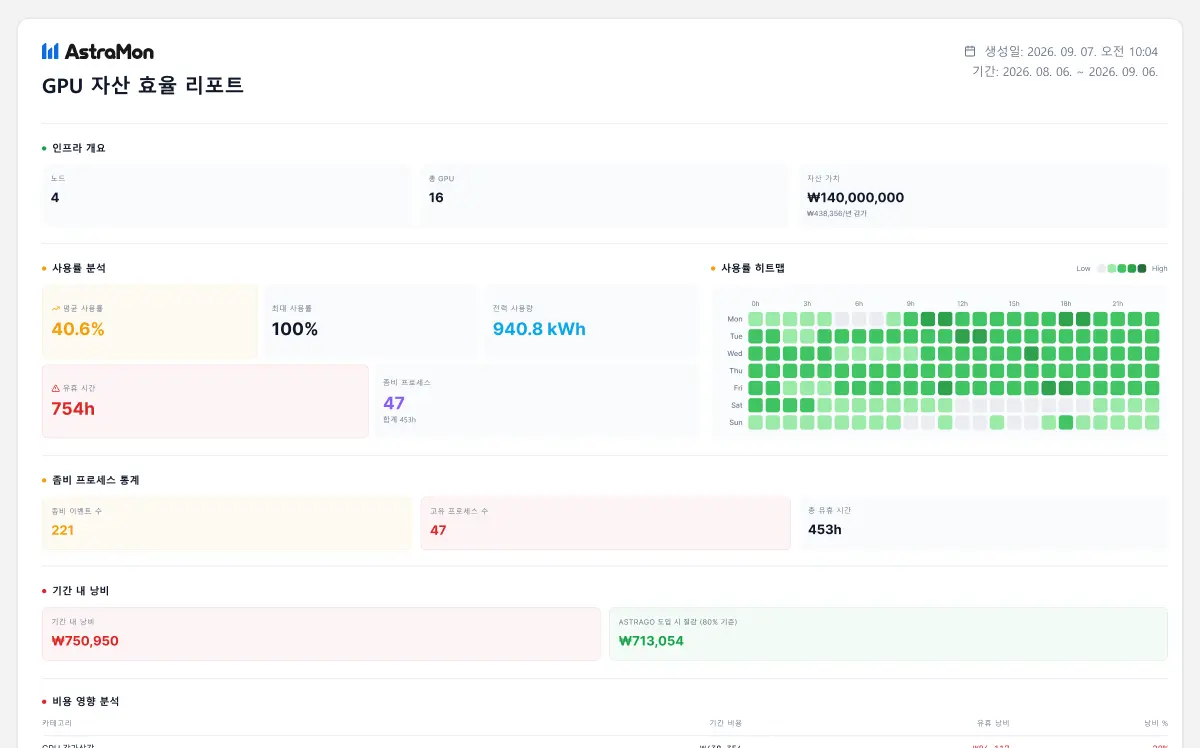Click the 비용 영향 분석 section heading
This screenshot has height=748, width=1200.
point(85,702)
